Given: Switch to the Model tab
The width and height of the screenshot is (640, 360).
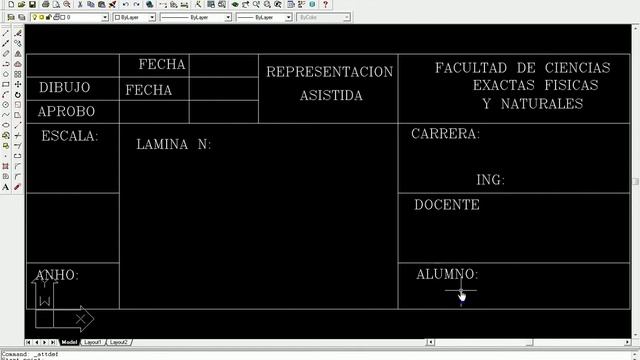Looking at the screenshot, I should pos(69,342).
